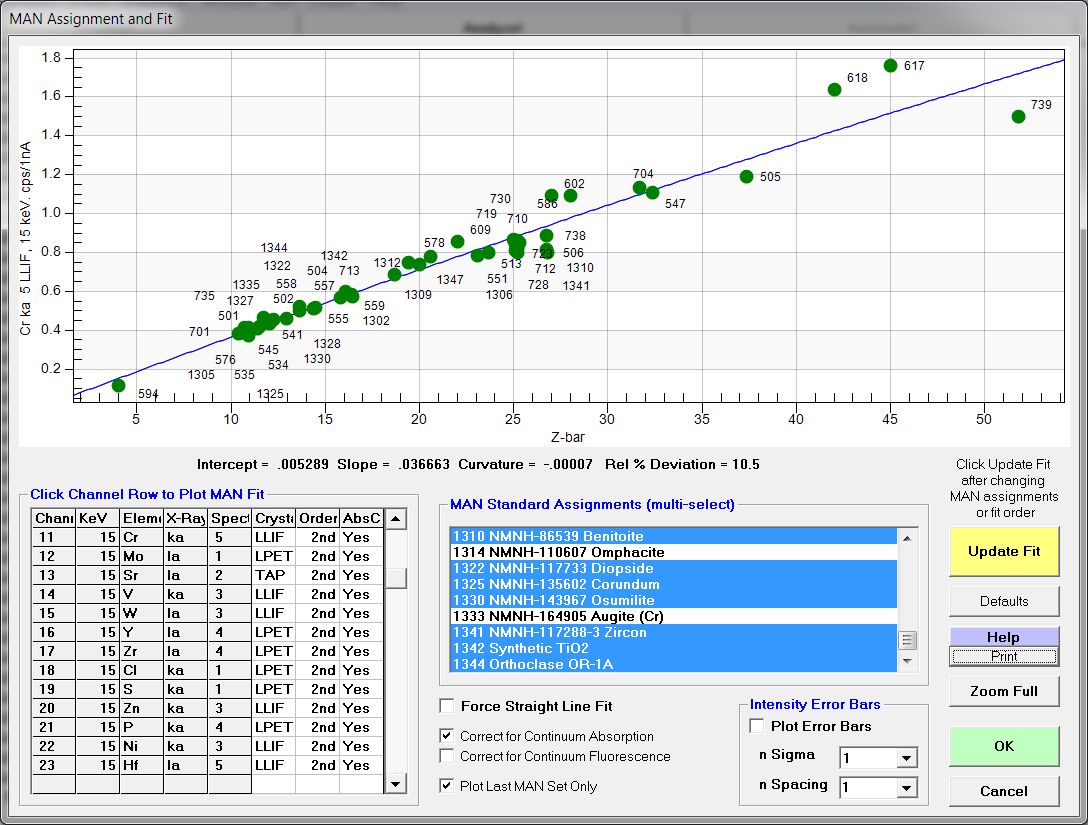Screen dimensions: 1088x825
Task: Confirm the dialog with OK
Action: (x=1004, y=746)
